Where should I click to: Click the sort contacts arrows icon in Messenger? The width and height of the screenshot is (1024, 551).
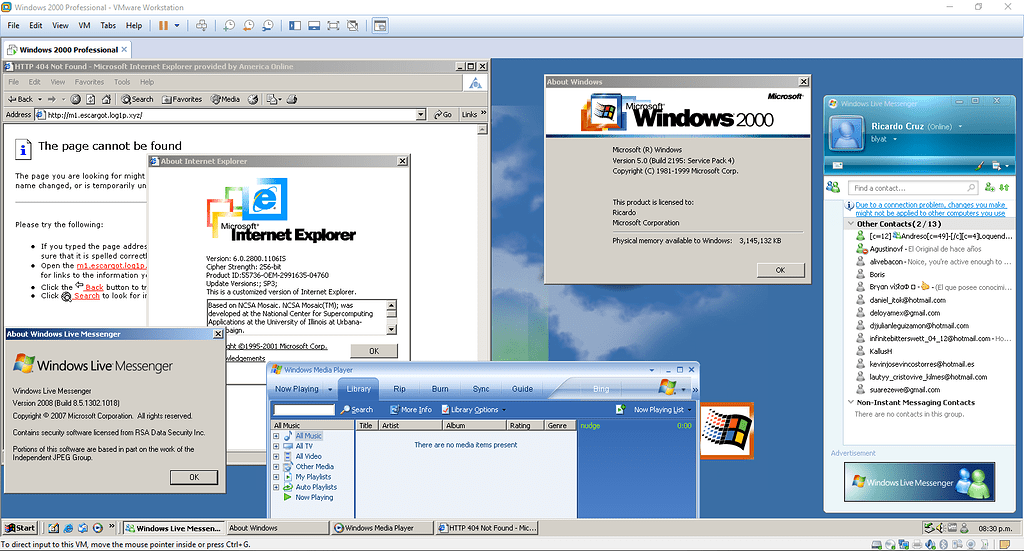click(1004, 187)
